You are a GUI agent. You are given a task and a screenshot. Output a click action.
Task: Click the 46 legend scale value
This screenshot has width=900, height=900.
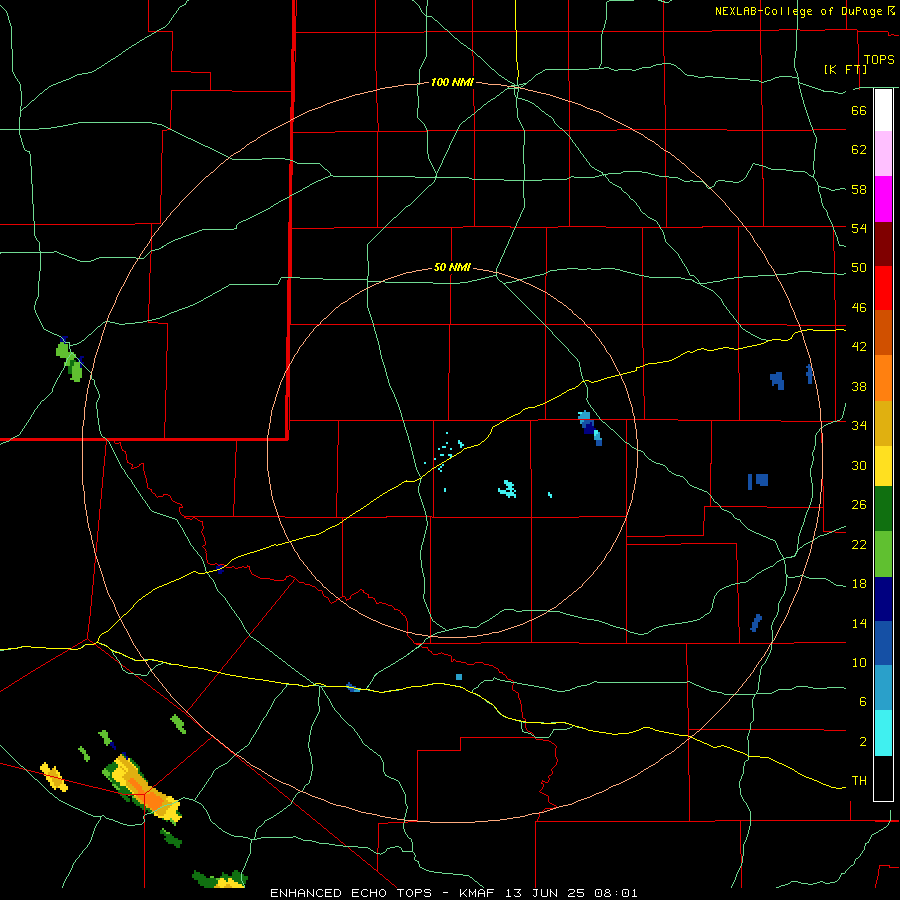tap(859, 308)
